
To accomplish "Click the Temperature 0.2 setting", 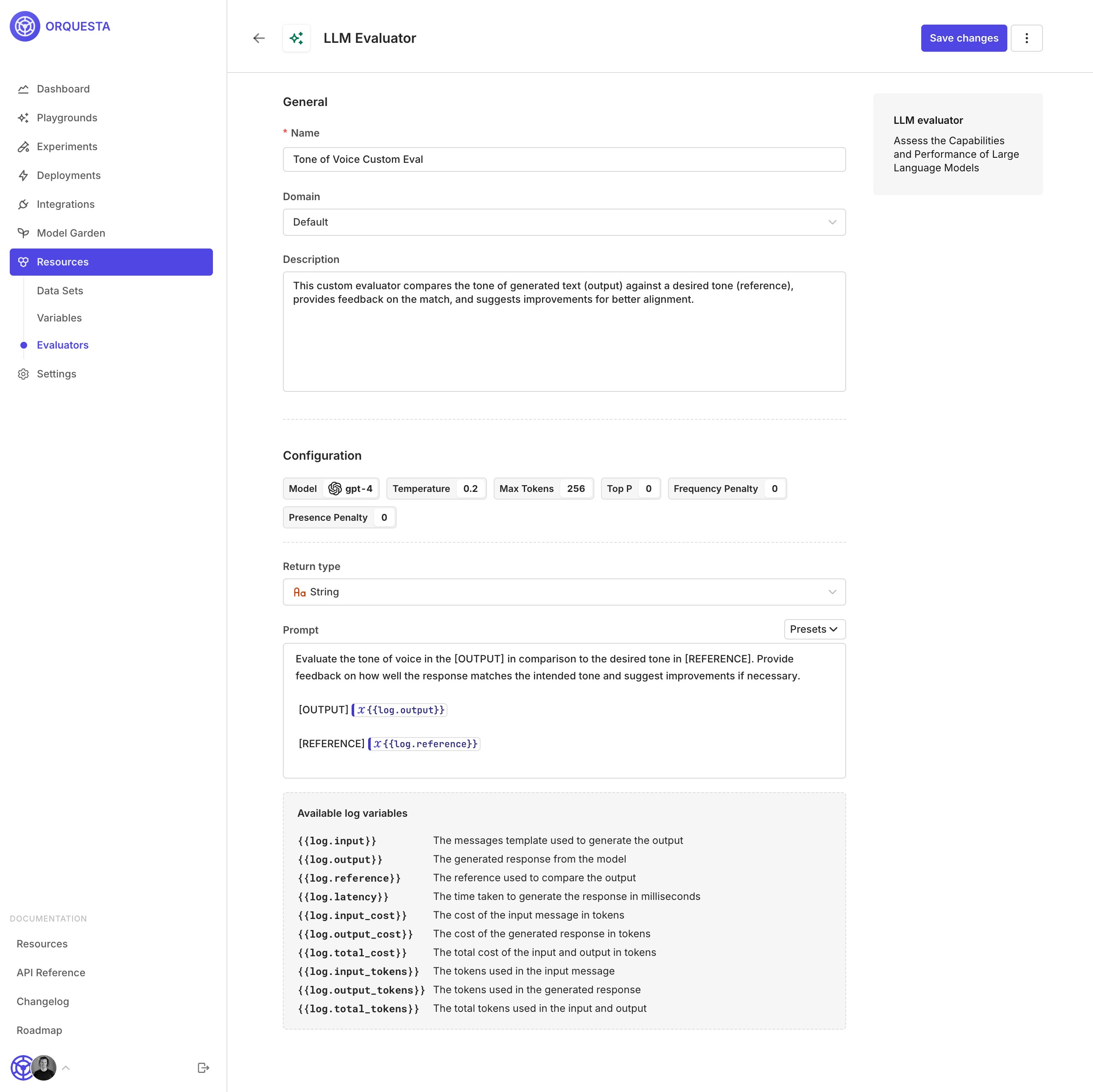I will (436, 489).
